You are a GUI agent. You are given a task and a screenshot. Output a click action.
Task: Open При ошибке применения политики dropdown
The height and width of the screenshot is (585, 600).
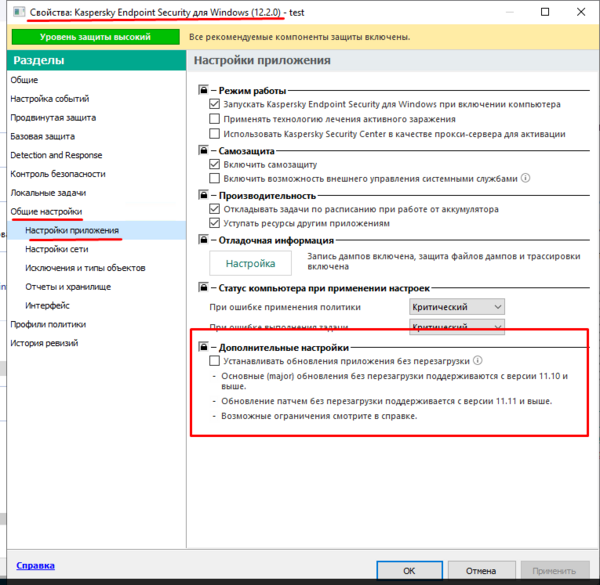pos(457,307)
